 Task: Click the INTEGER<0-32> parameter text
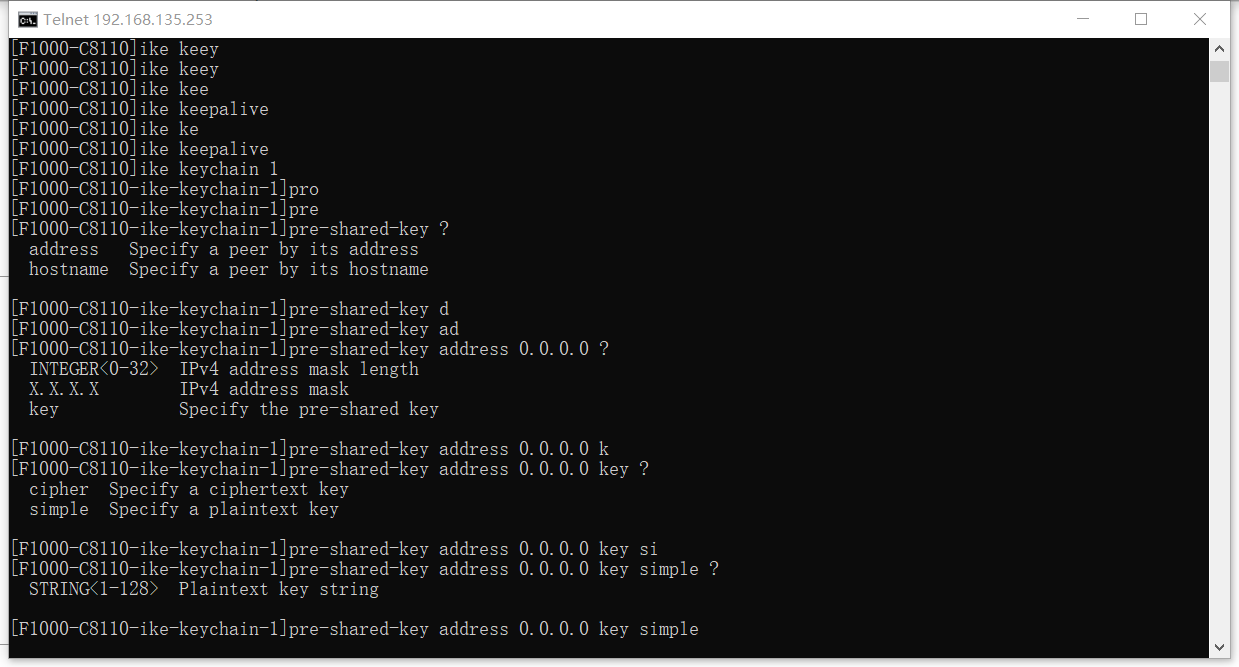coord(94,369)
